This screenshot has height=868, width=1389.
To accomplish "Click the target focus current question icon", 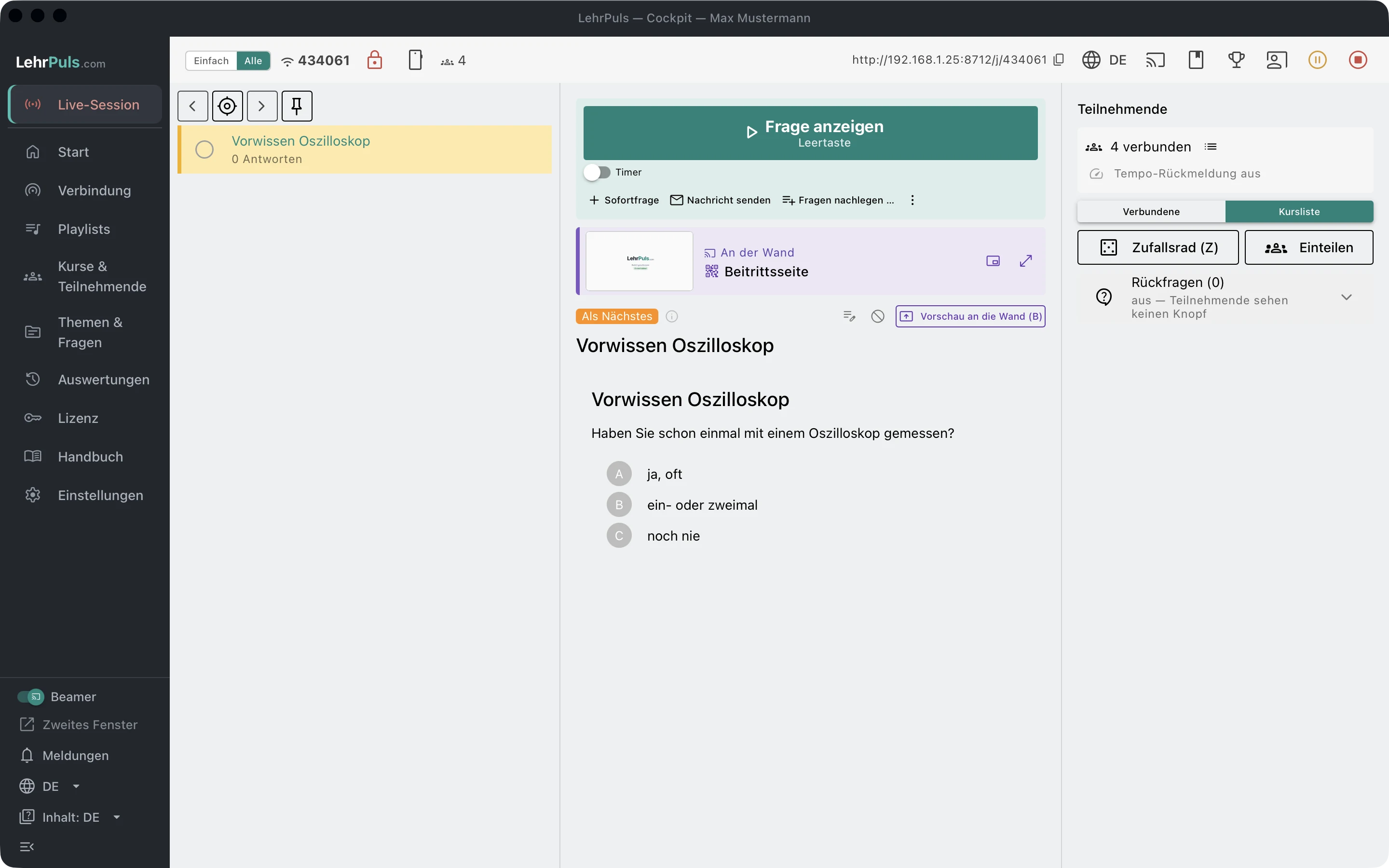I will click(227, 106).
